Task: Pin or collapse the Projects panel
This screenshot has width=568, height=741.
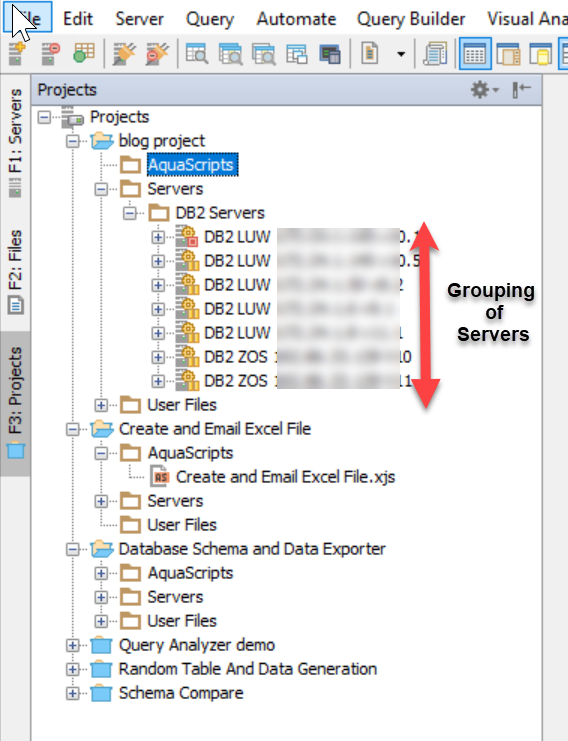Action: [521, 89]
